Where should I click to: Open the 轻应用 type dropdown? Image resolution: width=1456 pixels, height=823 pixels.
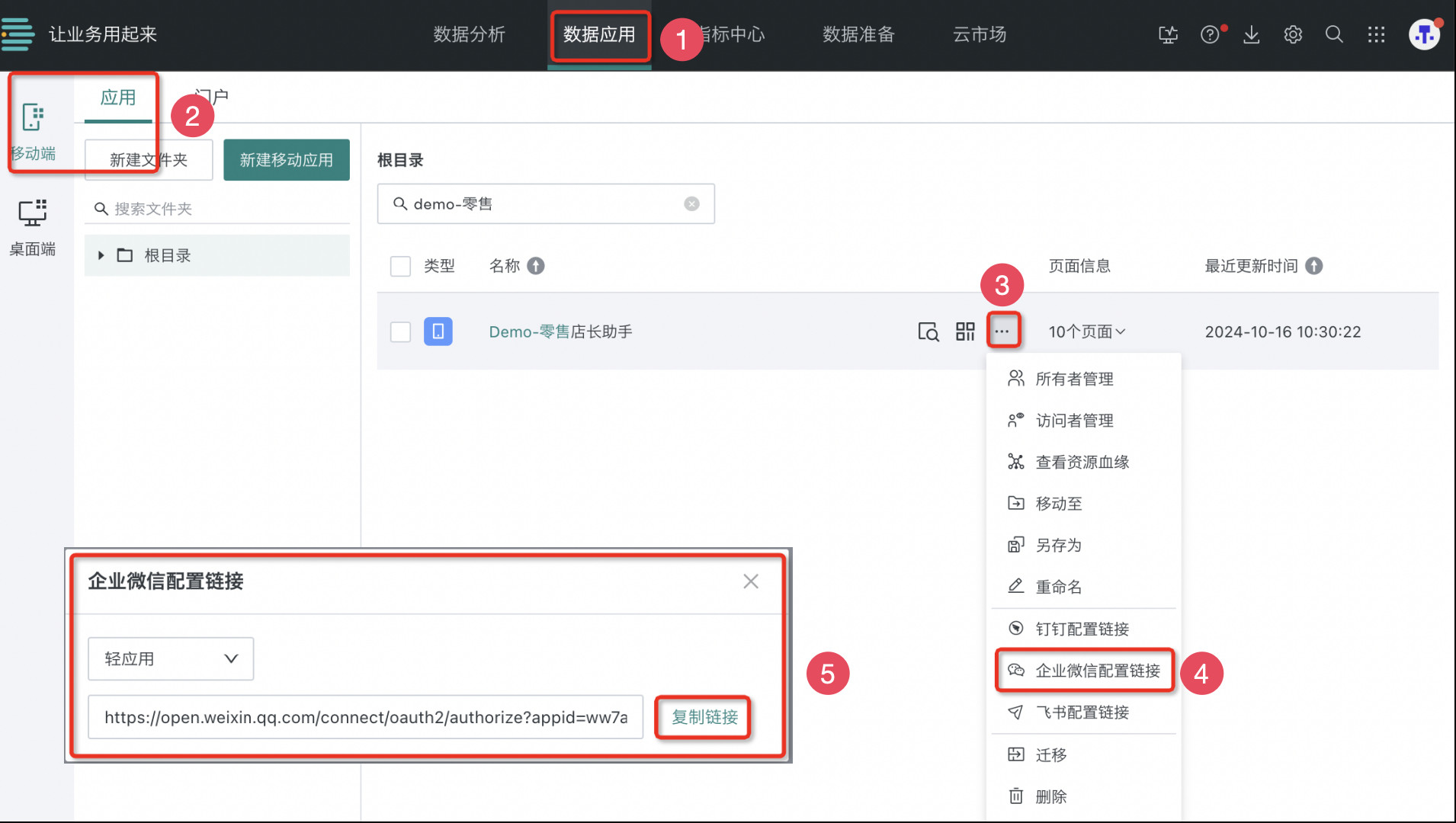tap(171, 658)
